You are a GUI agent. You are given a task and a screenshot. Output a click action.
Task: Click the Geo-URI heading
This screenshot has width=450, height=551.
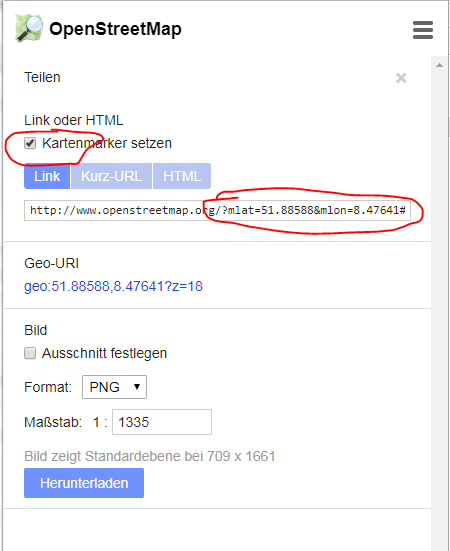[52, 263]
